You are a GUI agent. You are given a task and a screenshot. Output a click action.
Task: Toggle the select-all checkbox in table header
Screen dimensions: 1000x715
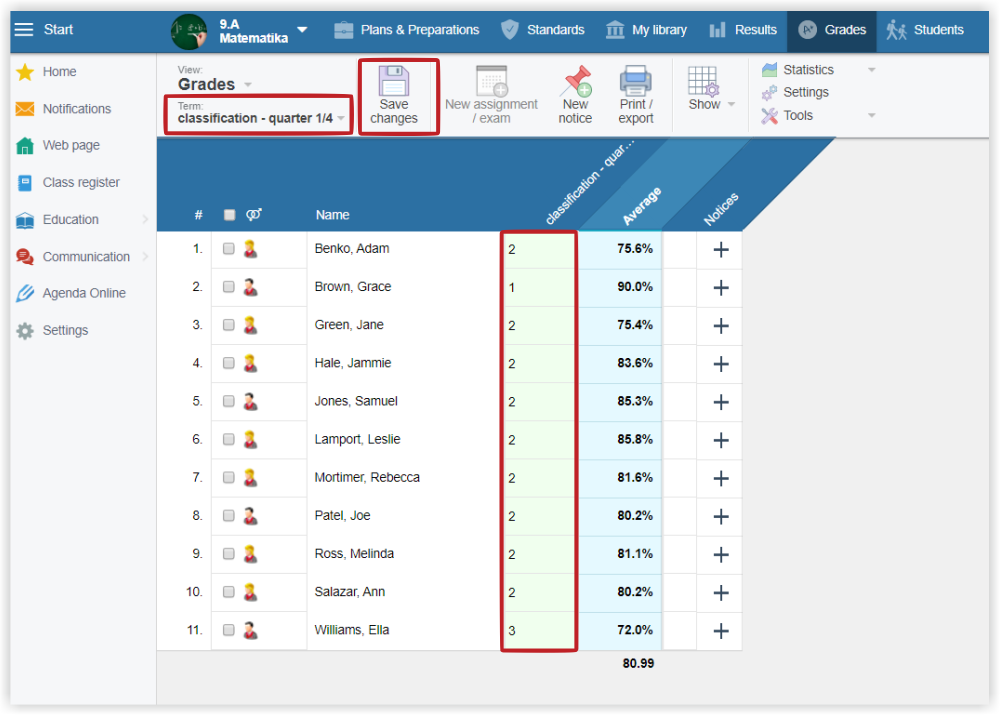(x=229, y=215)
